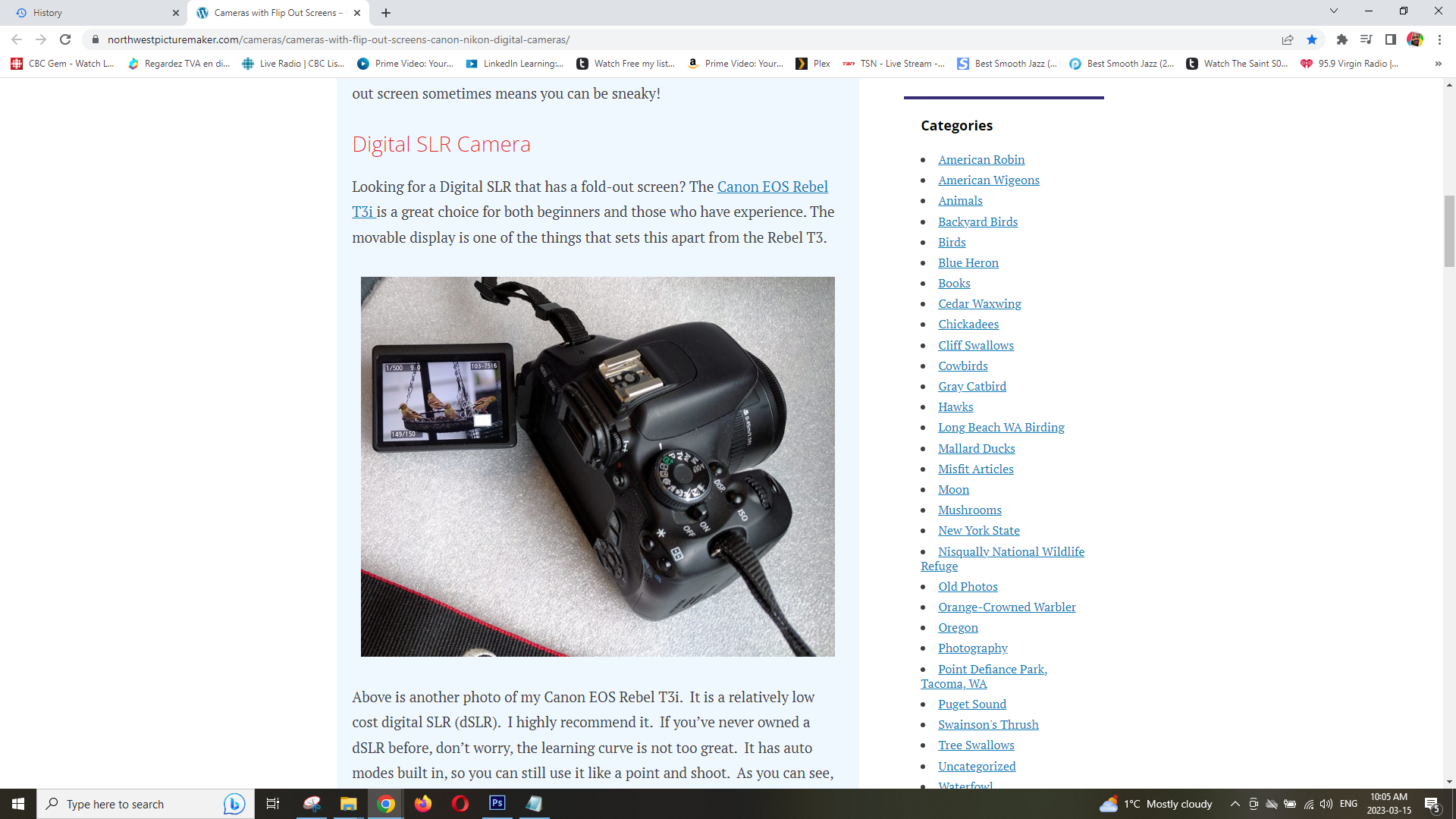The image size is (1456, 819).
Task: Open the Backyard Birds category link
Action: coord(977,221)
